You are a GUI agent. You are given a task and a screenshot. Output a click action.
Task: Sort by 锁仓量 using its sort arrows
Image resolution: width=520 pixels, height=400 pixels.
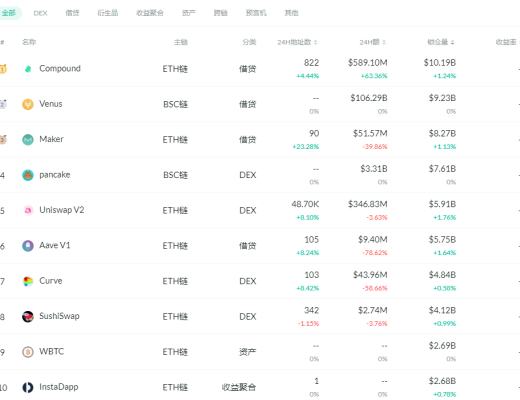tap(452, 42)
